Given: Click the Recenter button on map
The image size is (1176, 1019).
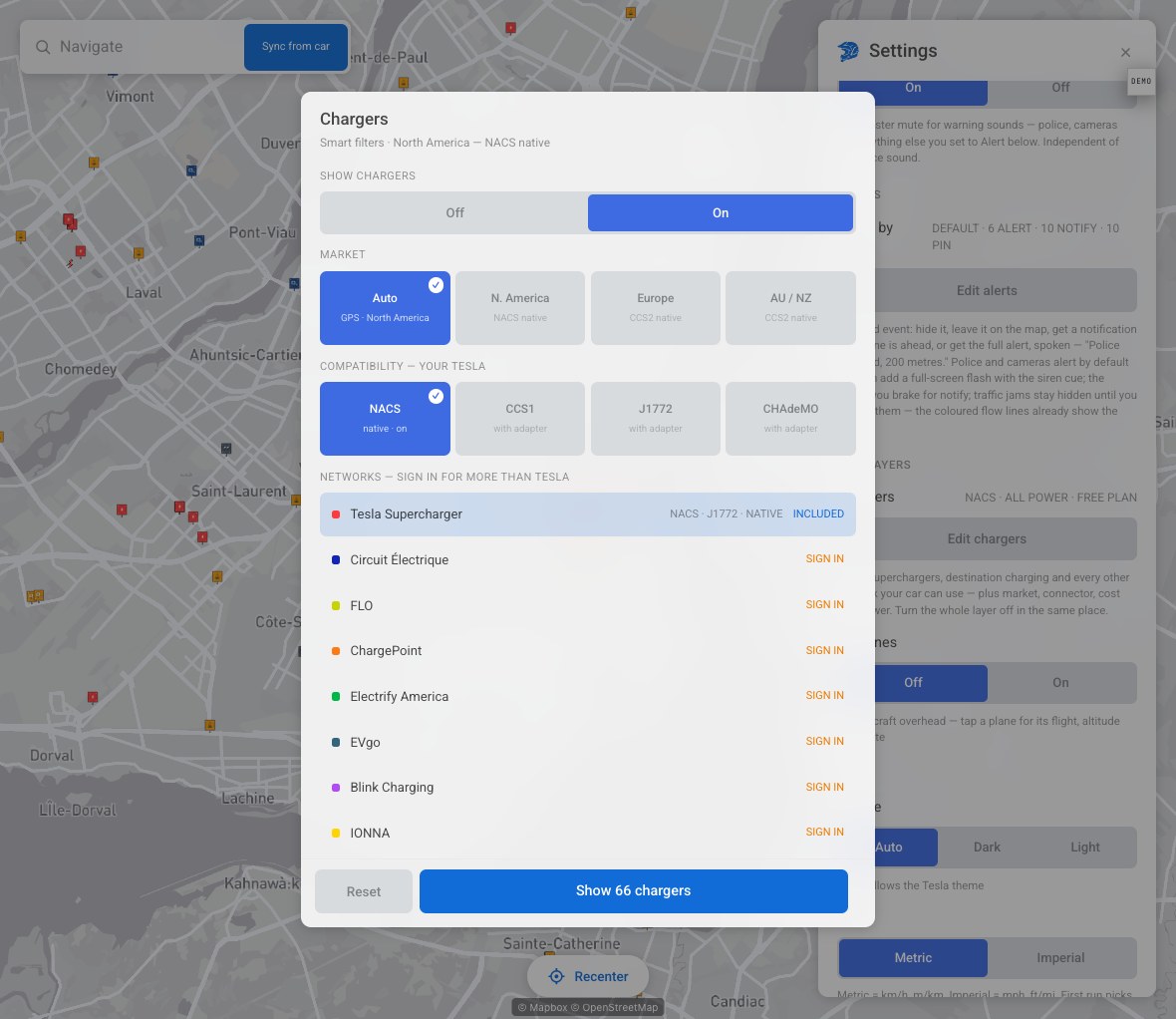Looking at the screenshot, I should pyautogui.click(x=588, y=976).
